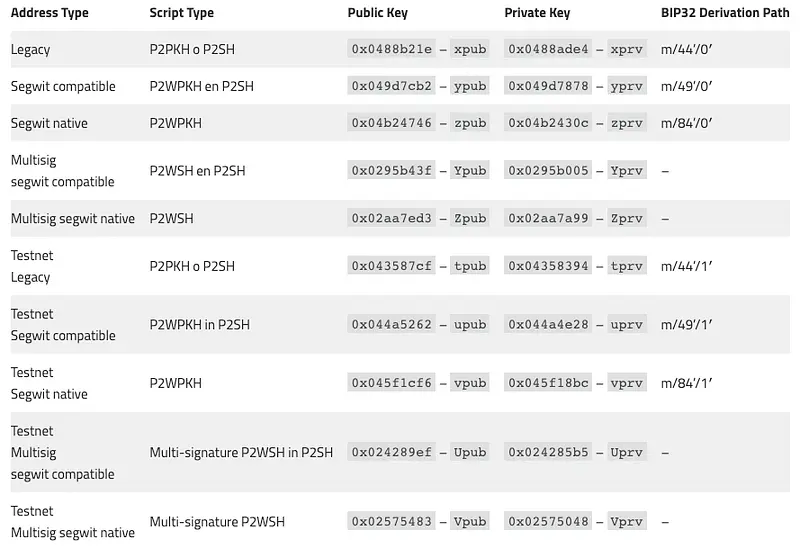This screenshot has width=800, height=549.
Task: Click the 0x04b2430c private key code
Action: pos(549,123)
